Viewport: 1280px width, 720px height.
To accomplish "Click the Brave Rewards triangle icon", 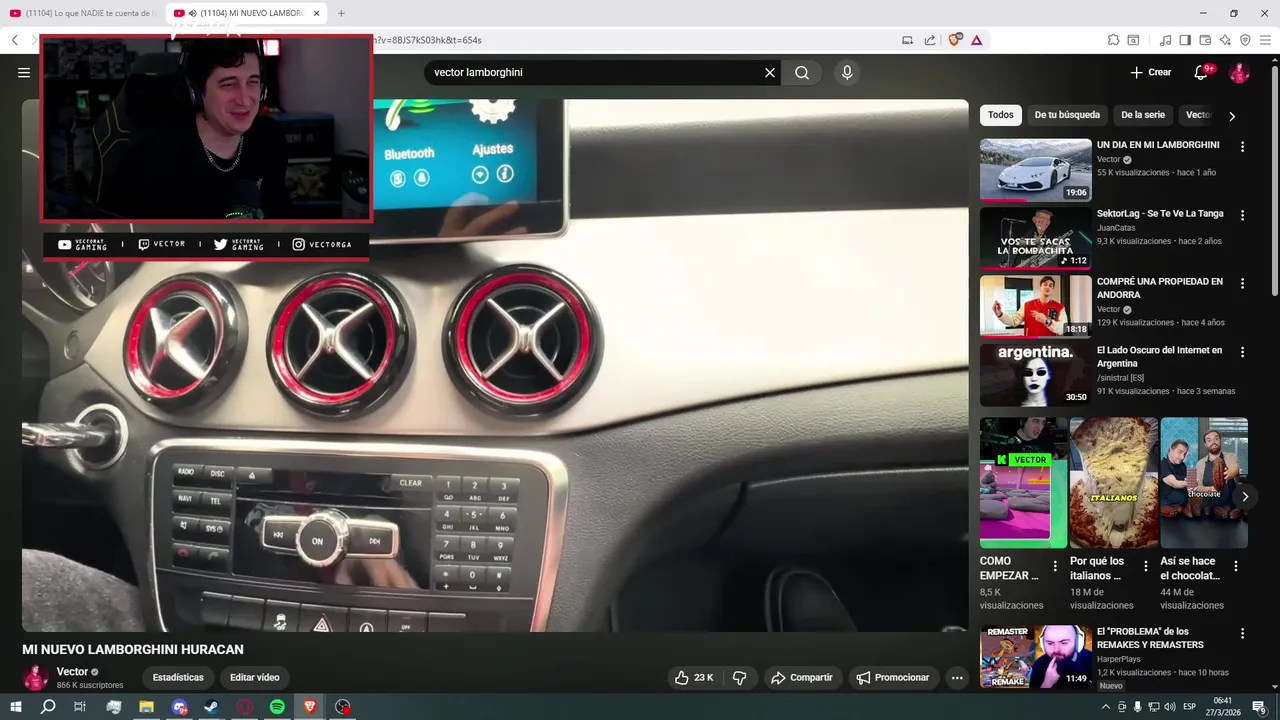I will point(976,40).
